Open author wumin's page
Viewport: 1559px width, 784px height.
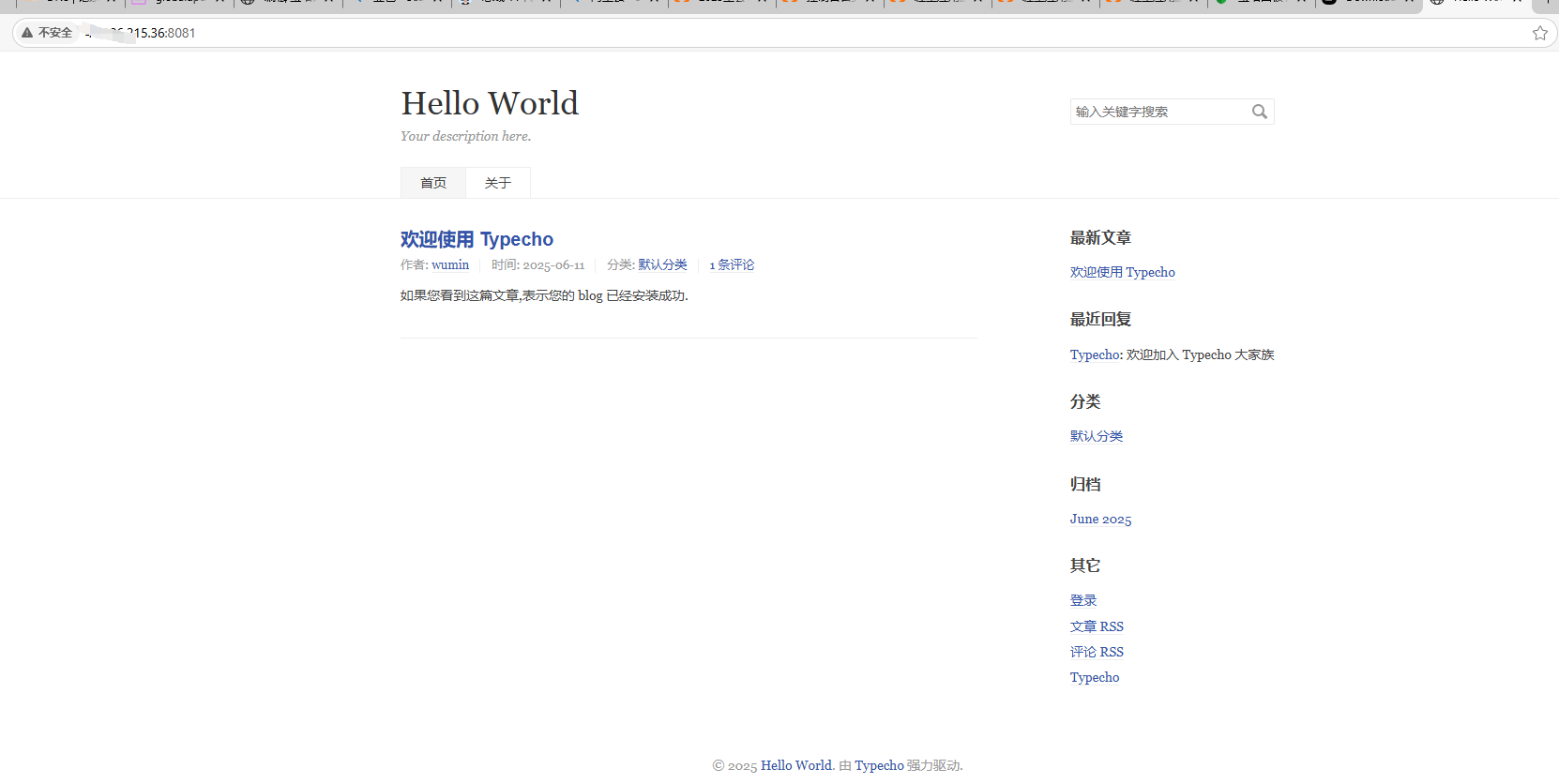(450, 264)
